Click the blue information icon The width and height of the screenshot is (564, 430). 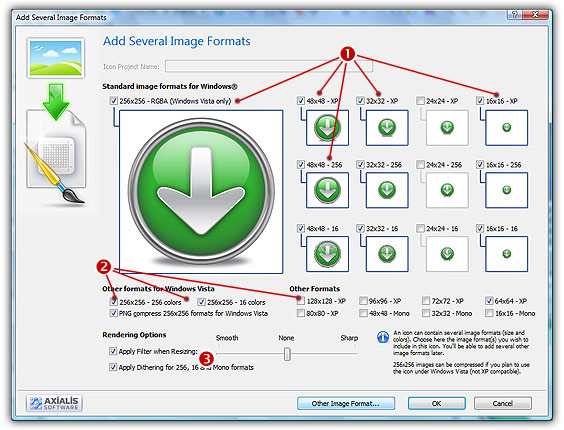383,337
